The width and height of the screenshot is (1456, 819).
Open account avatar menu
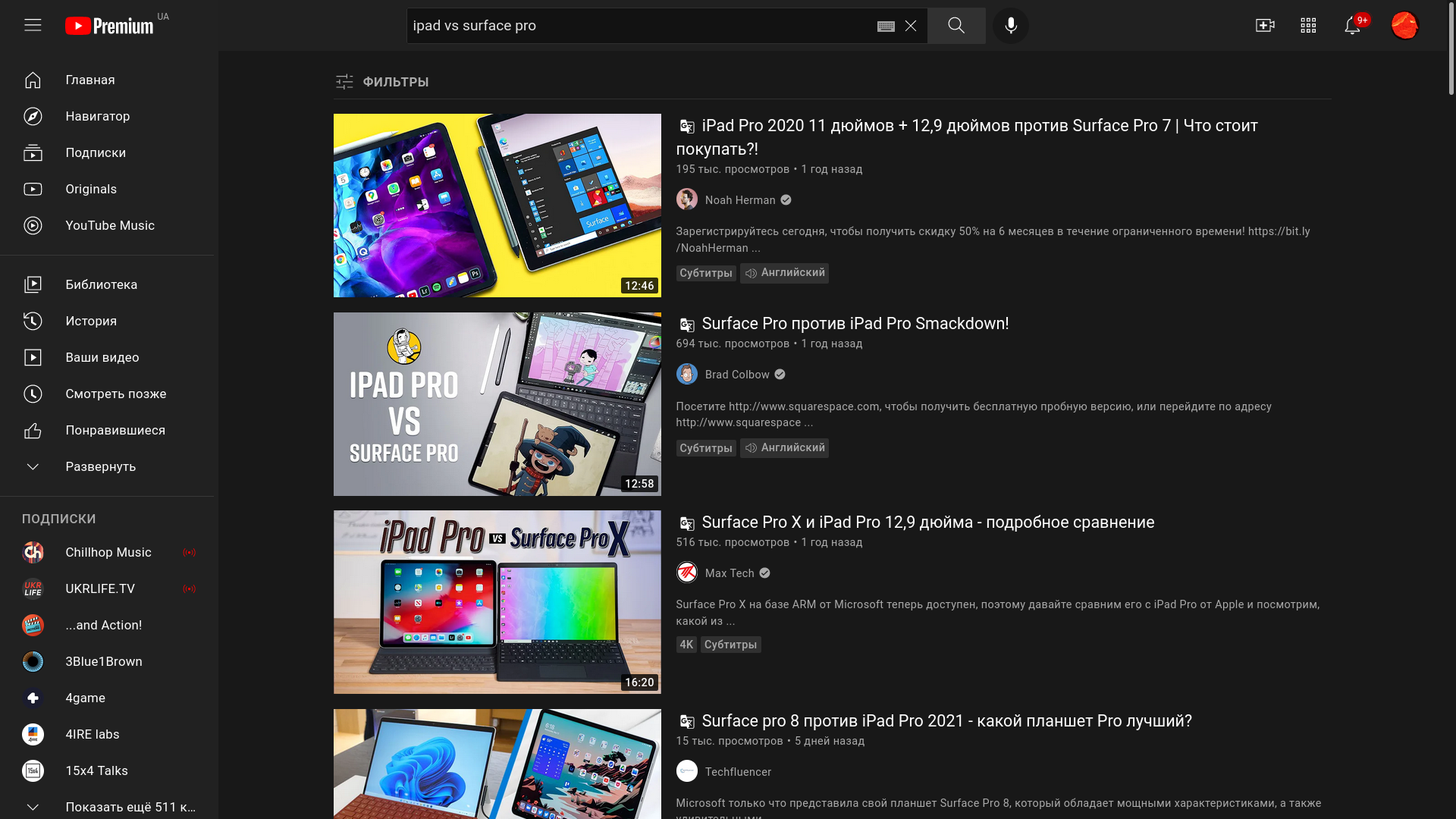point(1404,26)
